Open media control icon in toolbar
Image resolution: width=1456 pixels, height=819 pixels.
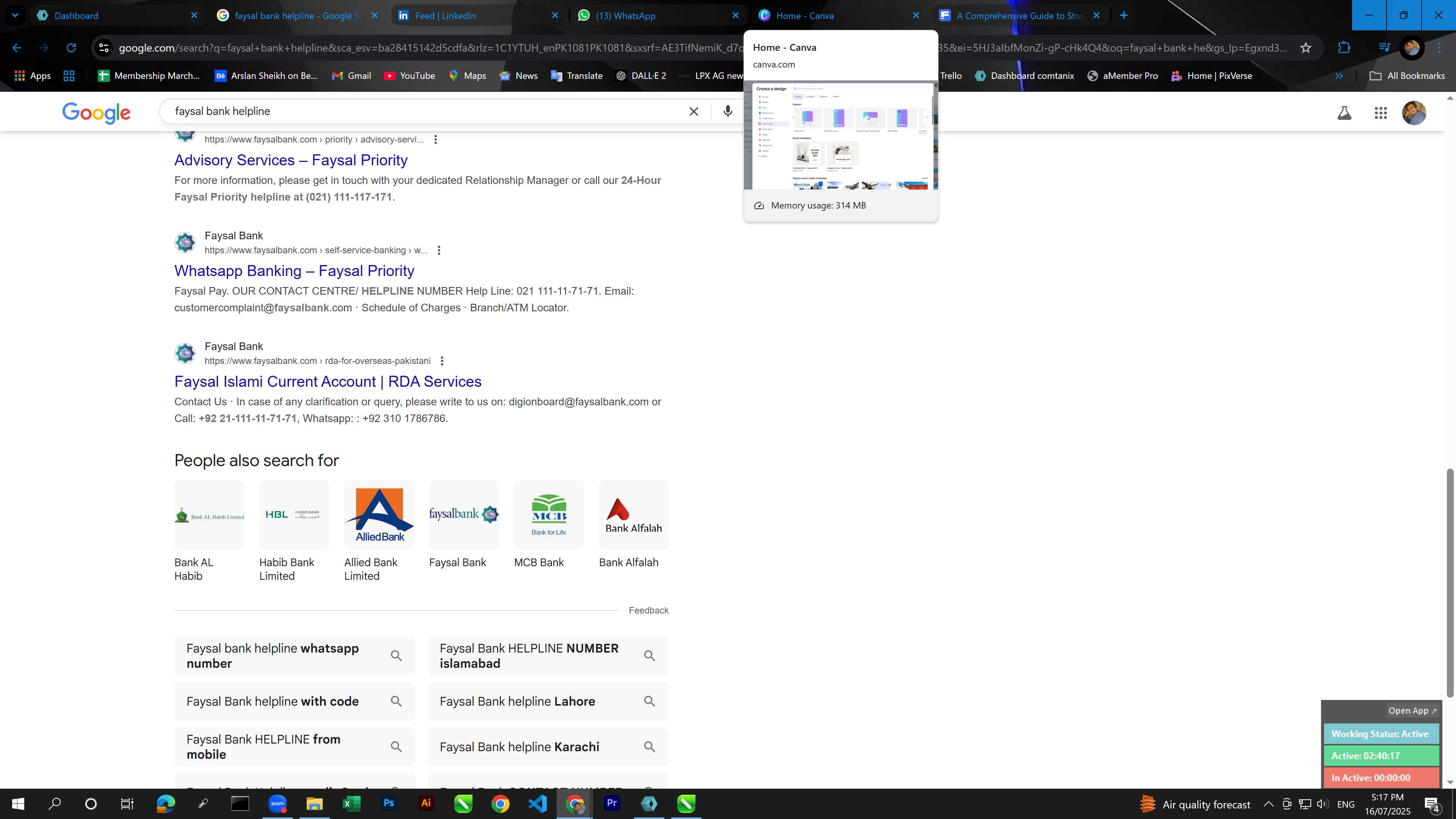(x=1384, y=48)
